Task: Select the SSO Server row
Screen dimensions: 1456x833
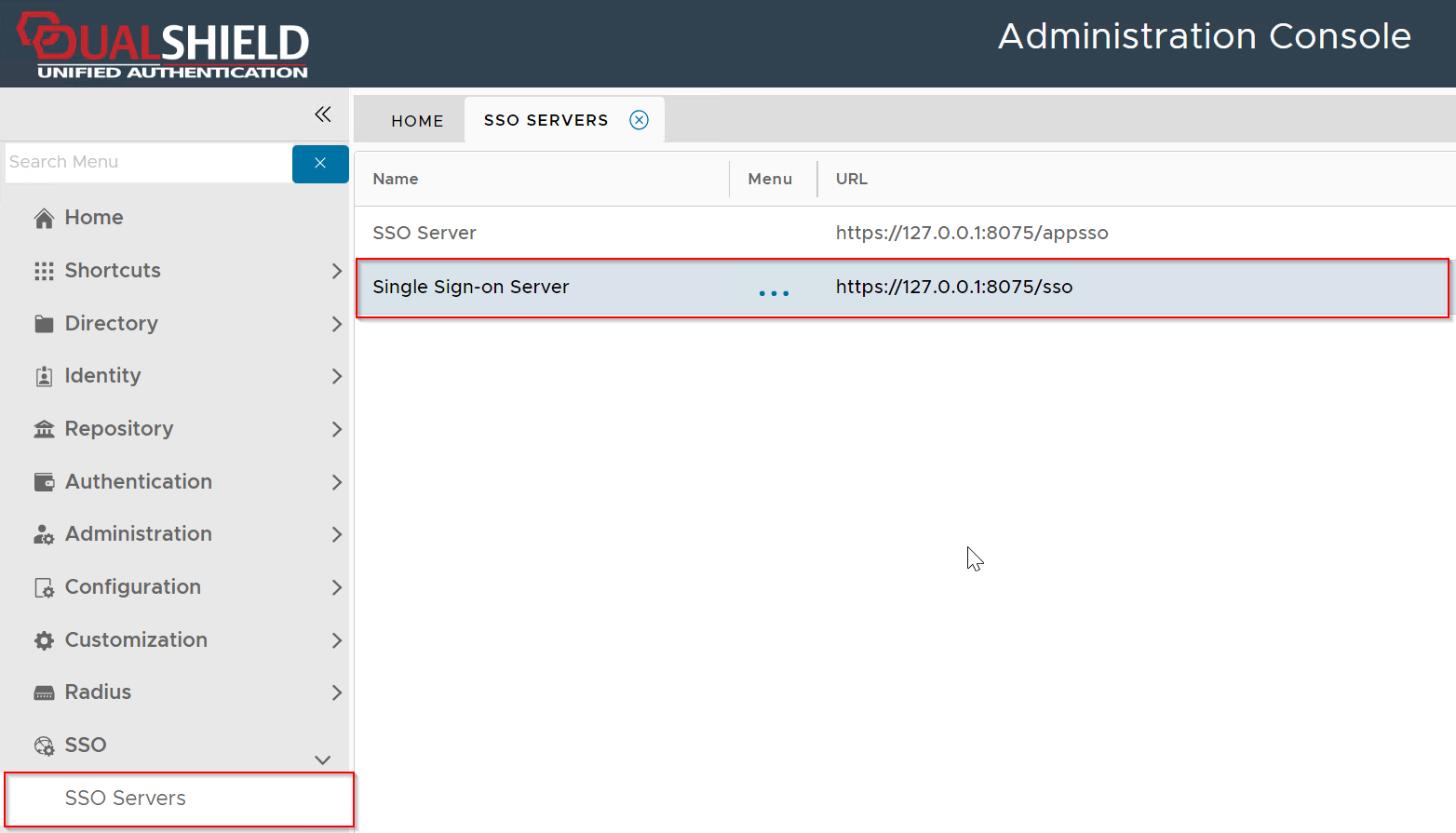Action: [x=425, y=233]
